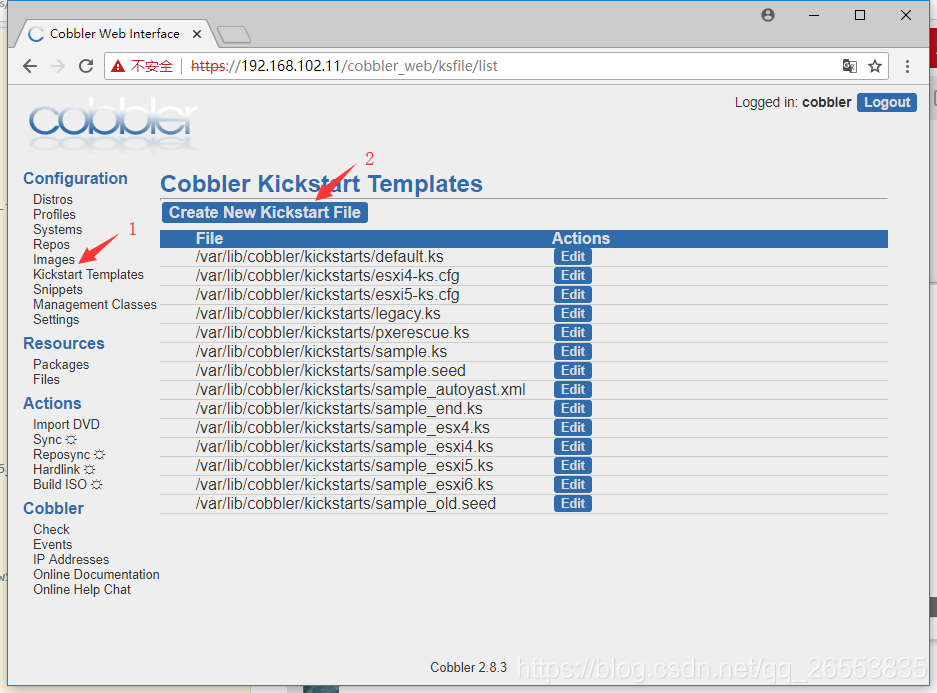Open Snippets page

(x=58, y=290)
